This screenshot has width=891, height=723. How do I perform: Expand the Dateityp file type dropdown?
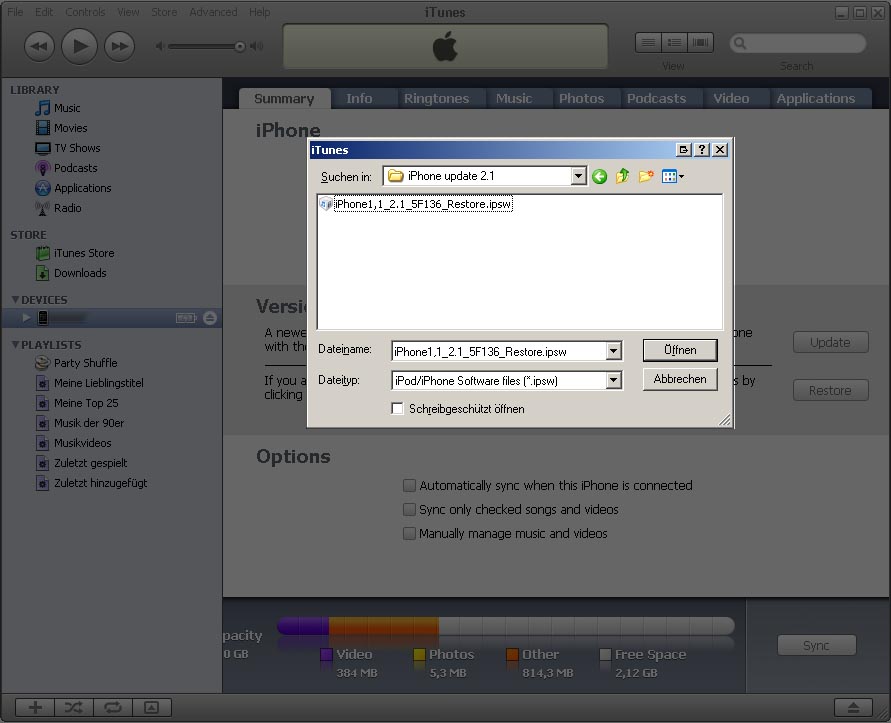click(x=614, y=380)
